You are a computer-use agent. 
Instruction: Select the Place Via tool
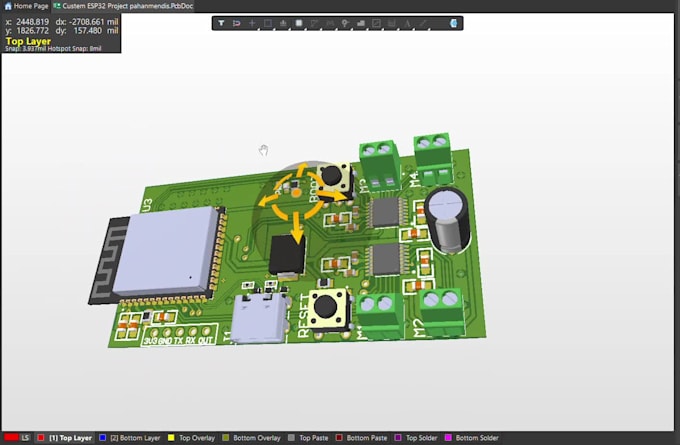pos(345,23)
